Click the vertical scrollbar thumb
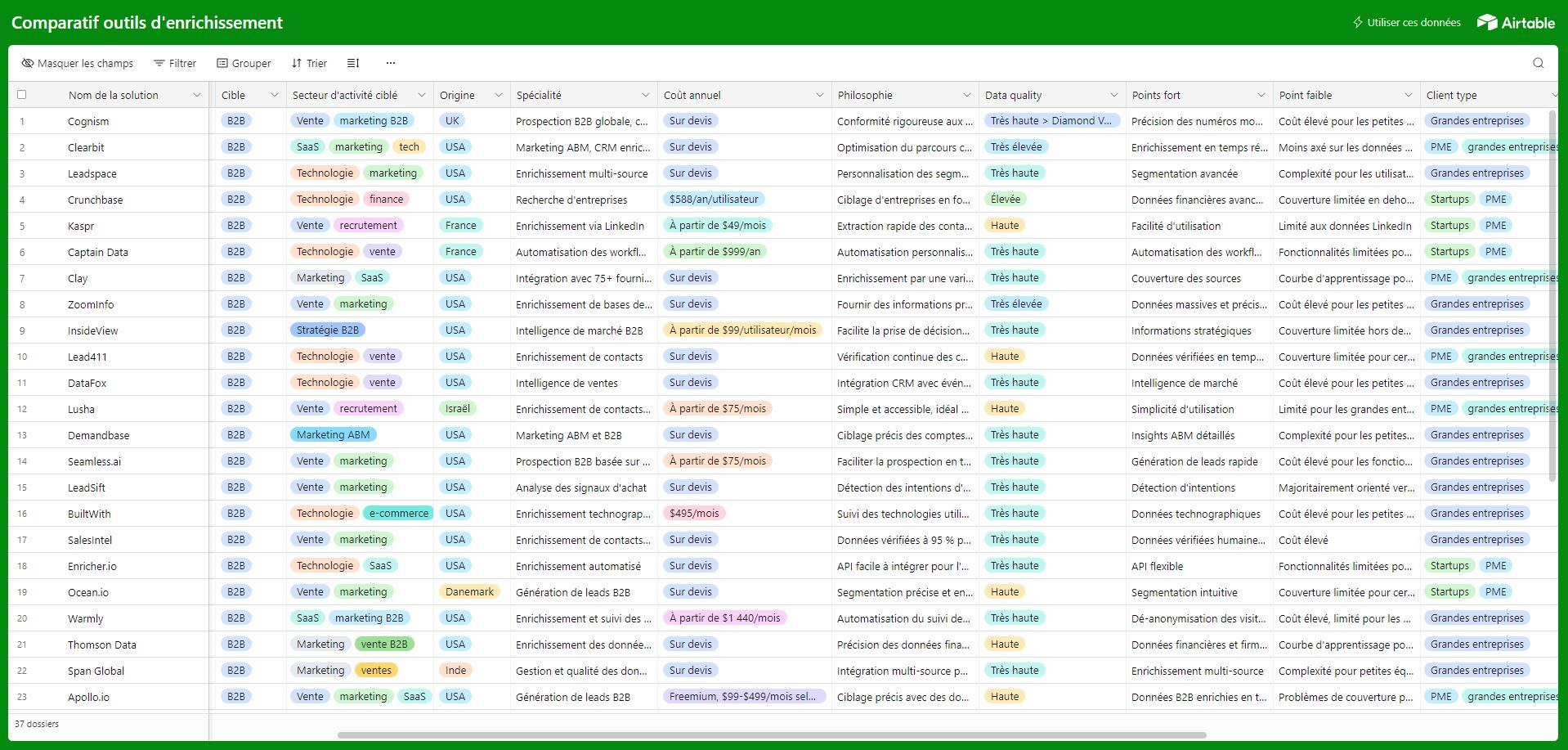Image resolution: width=1568 pixels, height=750 pixels. click(1552, 295)
